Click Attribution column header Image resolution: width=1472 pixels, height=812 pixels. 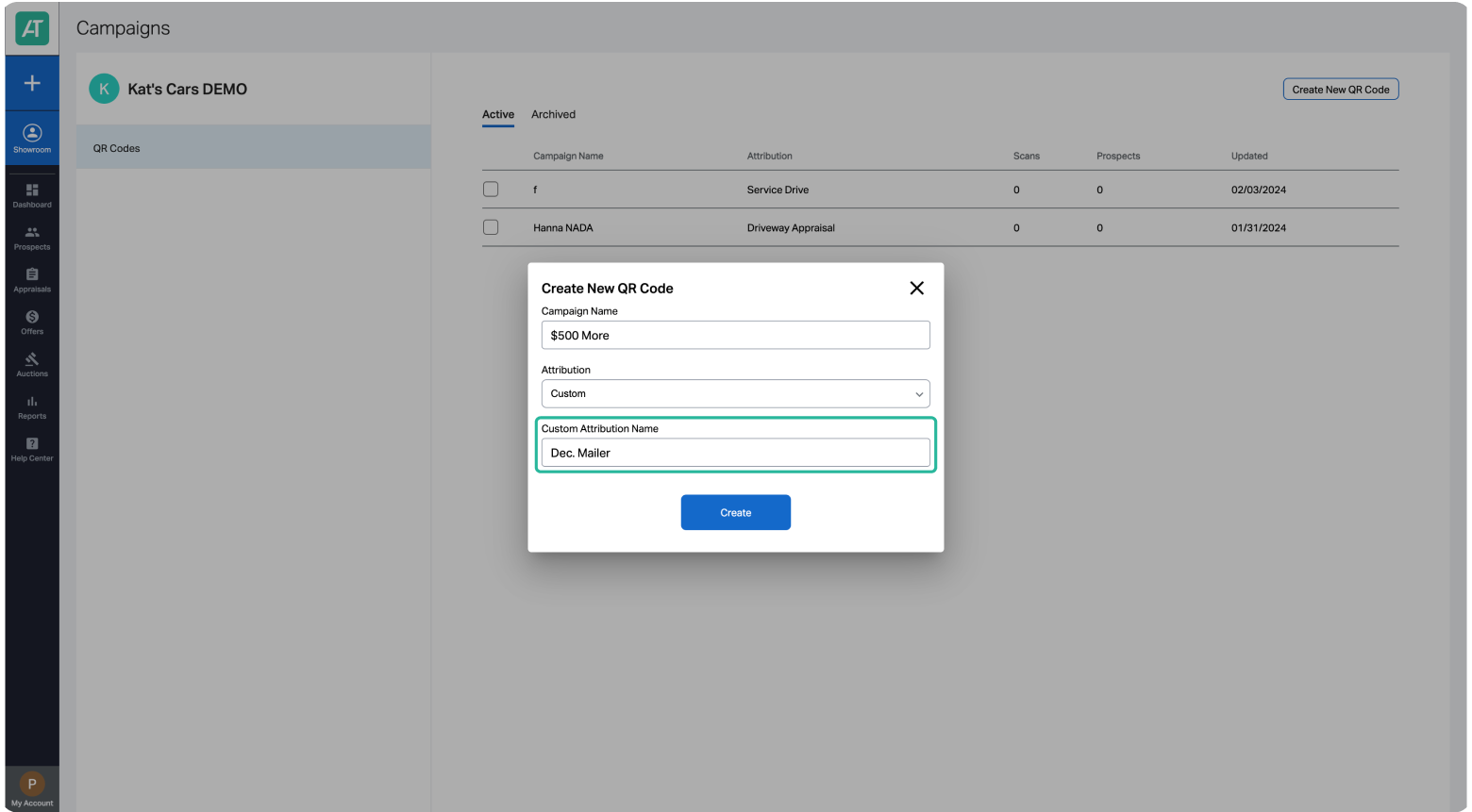[770, 156]
